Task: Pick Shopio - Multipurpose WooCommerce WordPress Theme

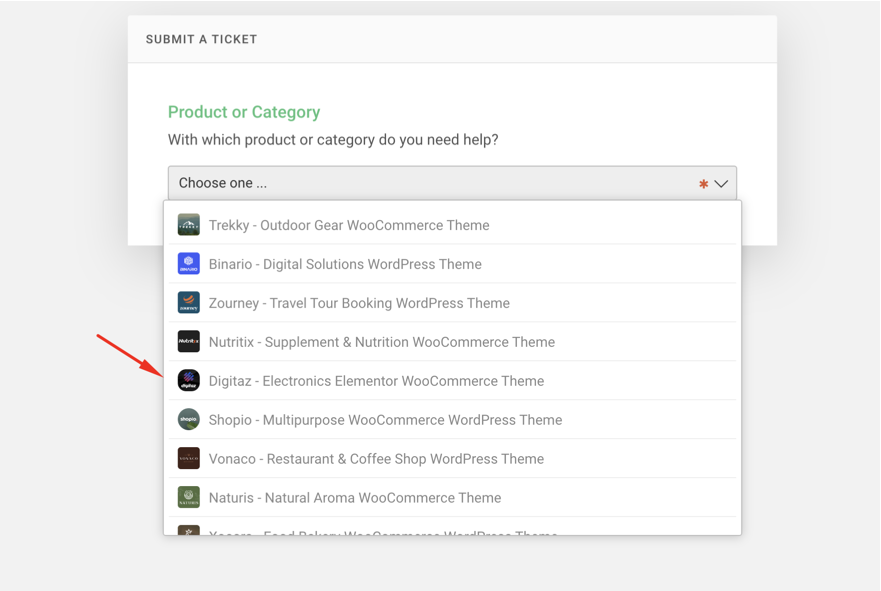Action: pyautogui.click(x=452, y=419)
